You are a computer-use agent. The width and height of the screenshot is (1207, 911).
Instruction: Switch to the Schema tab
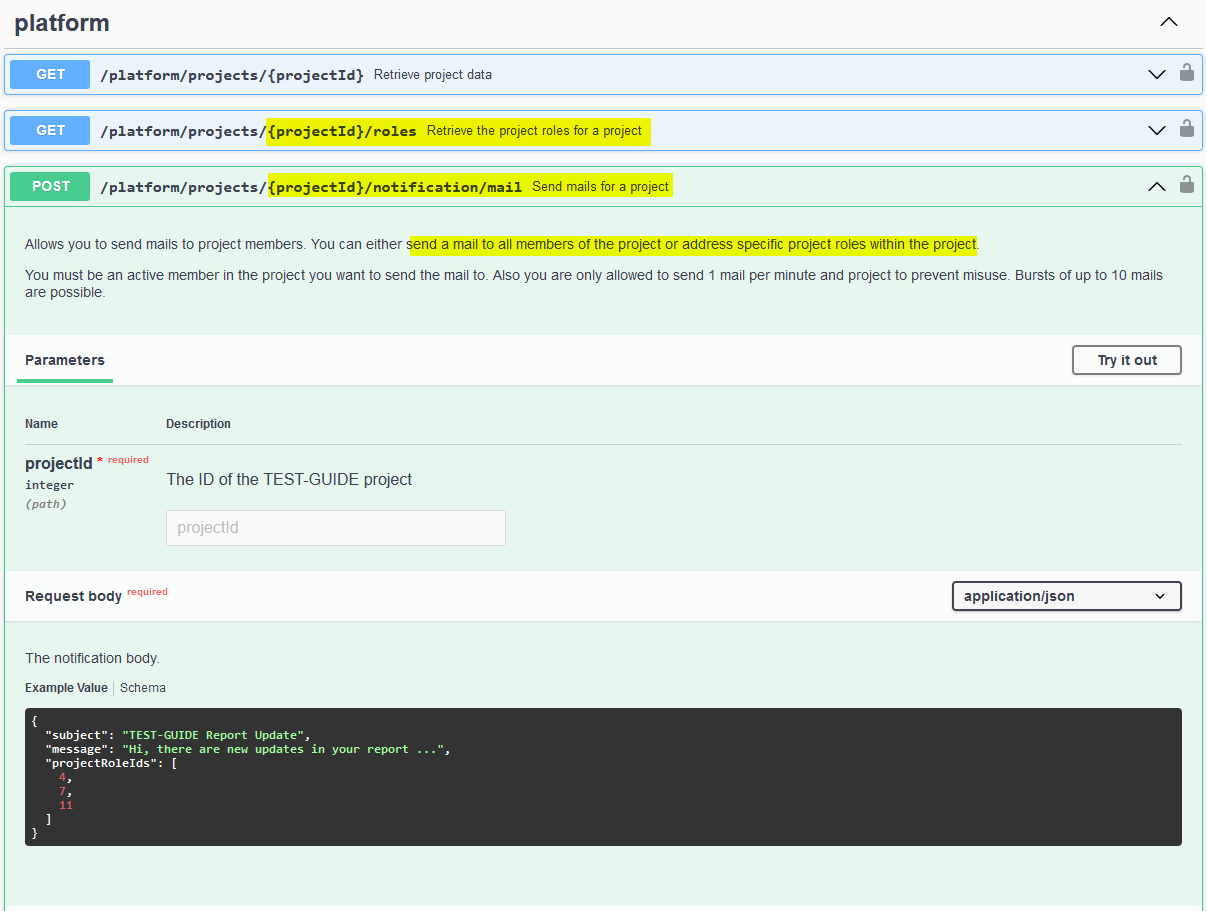[142, 687]
